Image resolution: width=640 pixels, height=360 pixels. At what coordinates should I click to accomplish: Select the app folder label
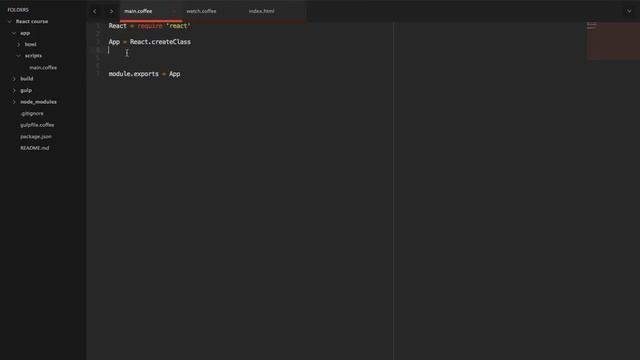point(25,33)
